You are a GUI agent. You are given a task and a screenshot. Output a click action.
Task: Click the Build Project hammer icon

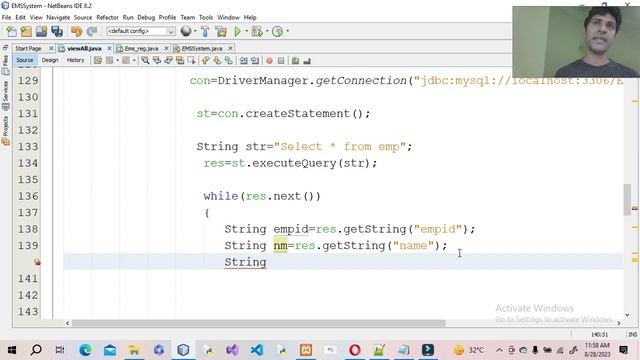tap(205, 31)
